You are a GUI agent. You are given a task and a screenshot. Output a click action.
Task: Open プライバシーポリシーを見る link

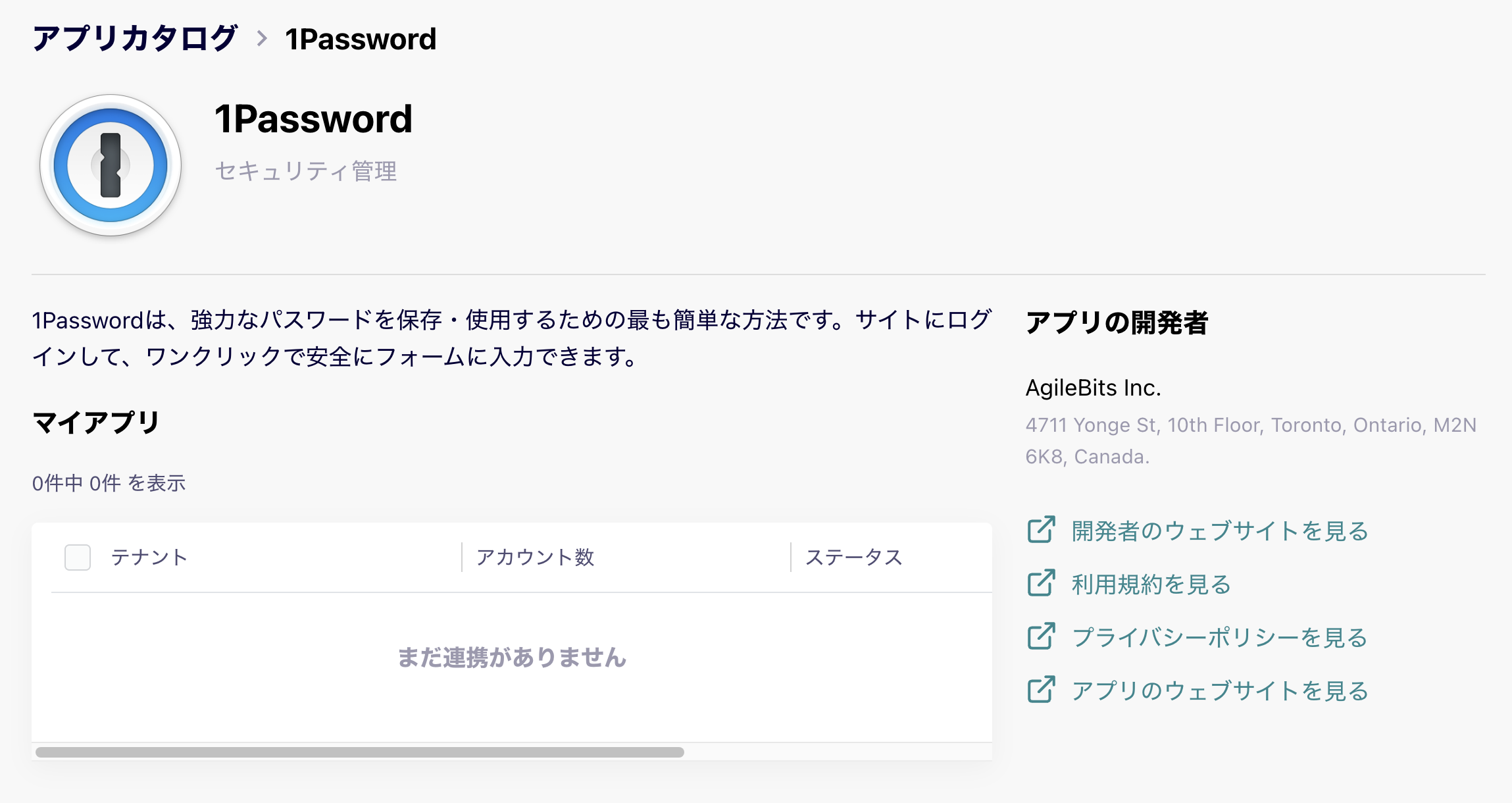click(1220, 637)
